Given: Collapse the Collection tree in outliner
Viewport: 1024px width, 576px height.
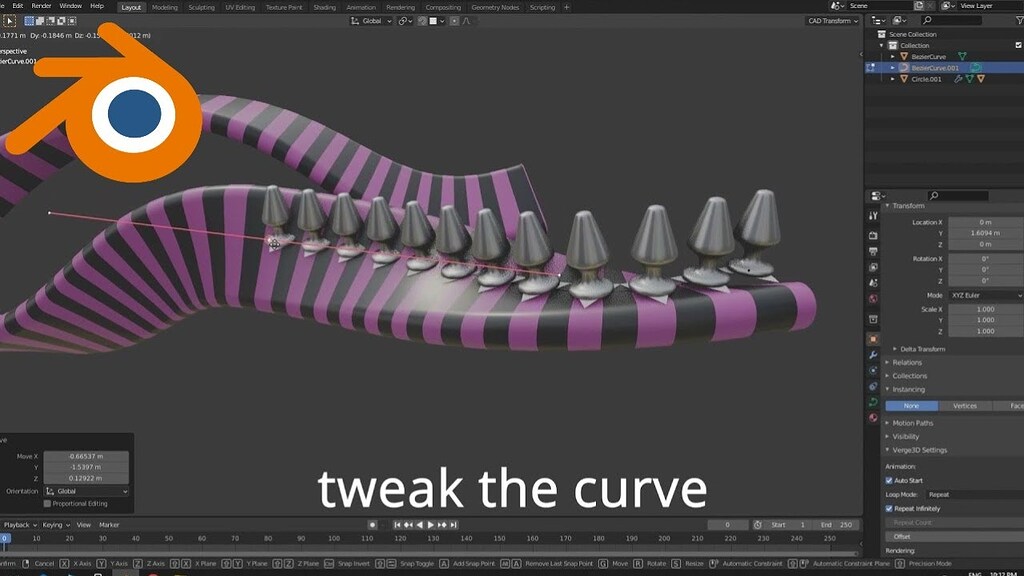Looking at the screenshot, I should [882, 46].
